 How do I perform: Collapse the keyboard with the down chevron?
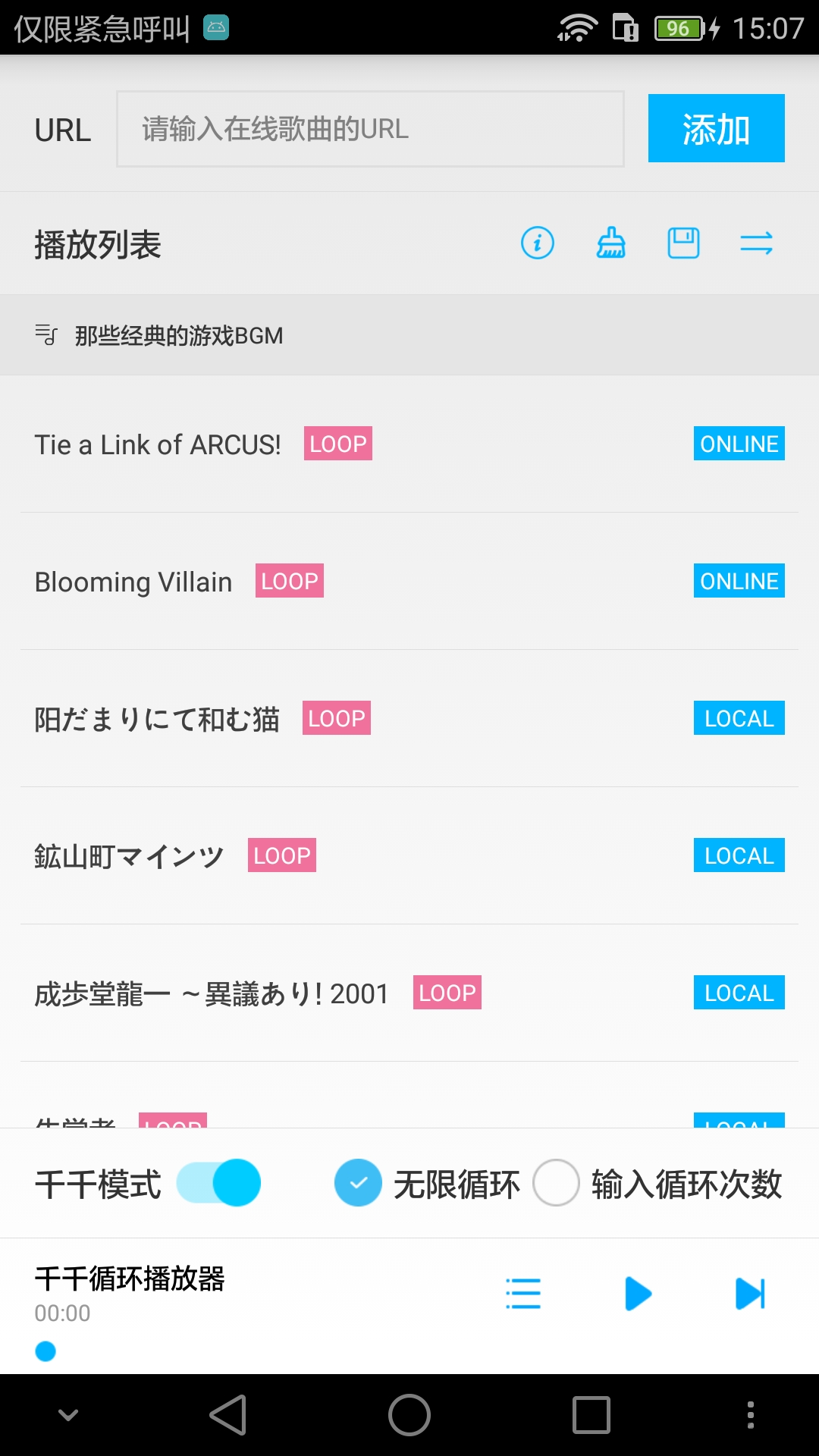(x=68, y=1415)
